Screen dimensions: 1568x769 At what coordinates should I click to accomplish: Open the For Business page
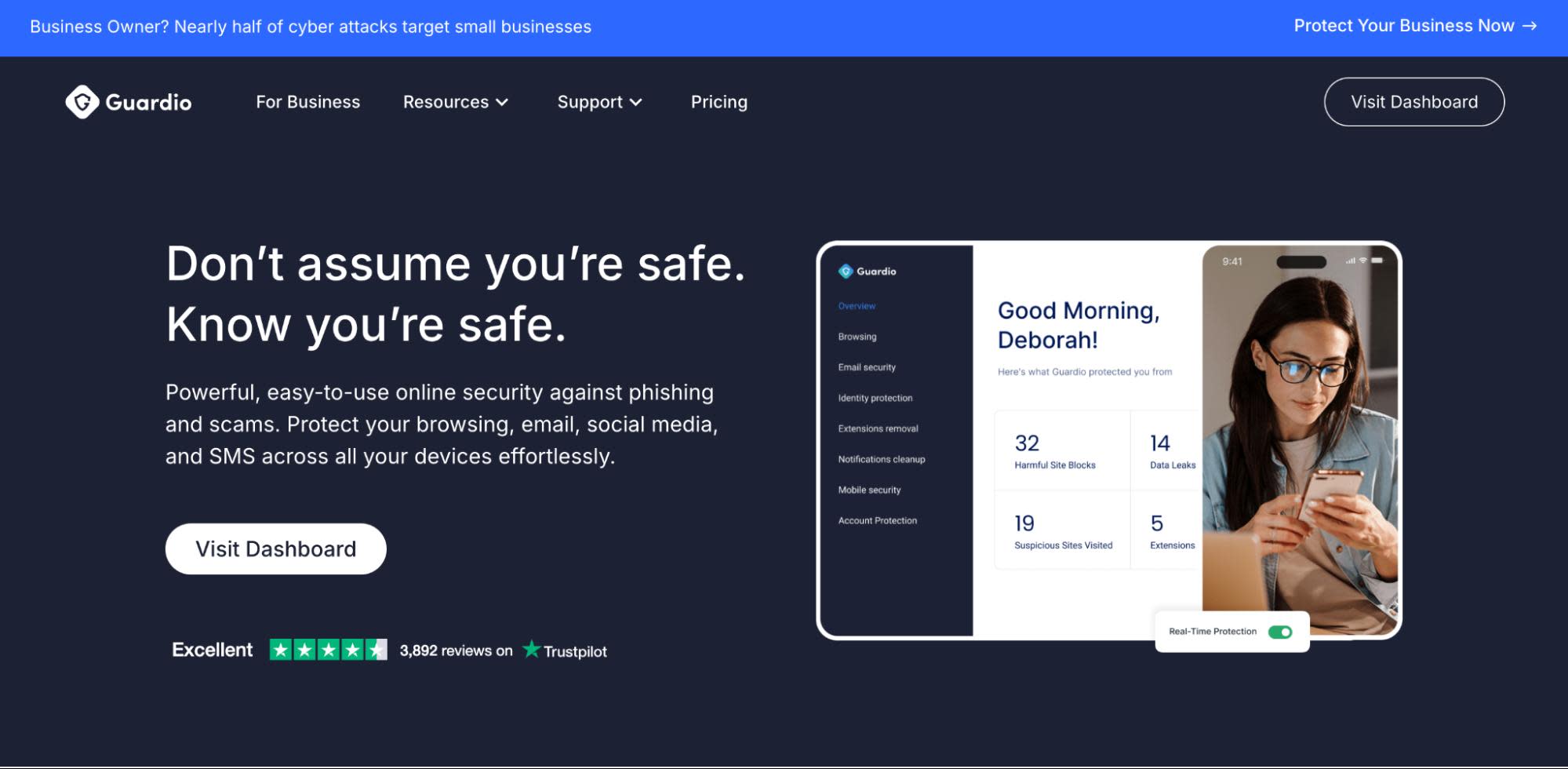click(x=307, y=102)
